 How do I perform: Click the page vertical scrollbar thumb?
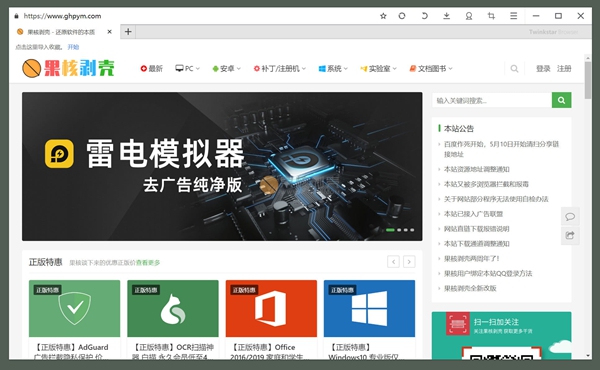pos(588,80)
